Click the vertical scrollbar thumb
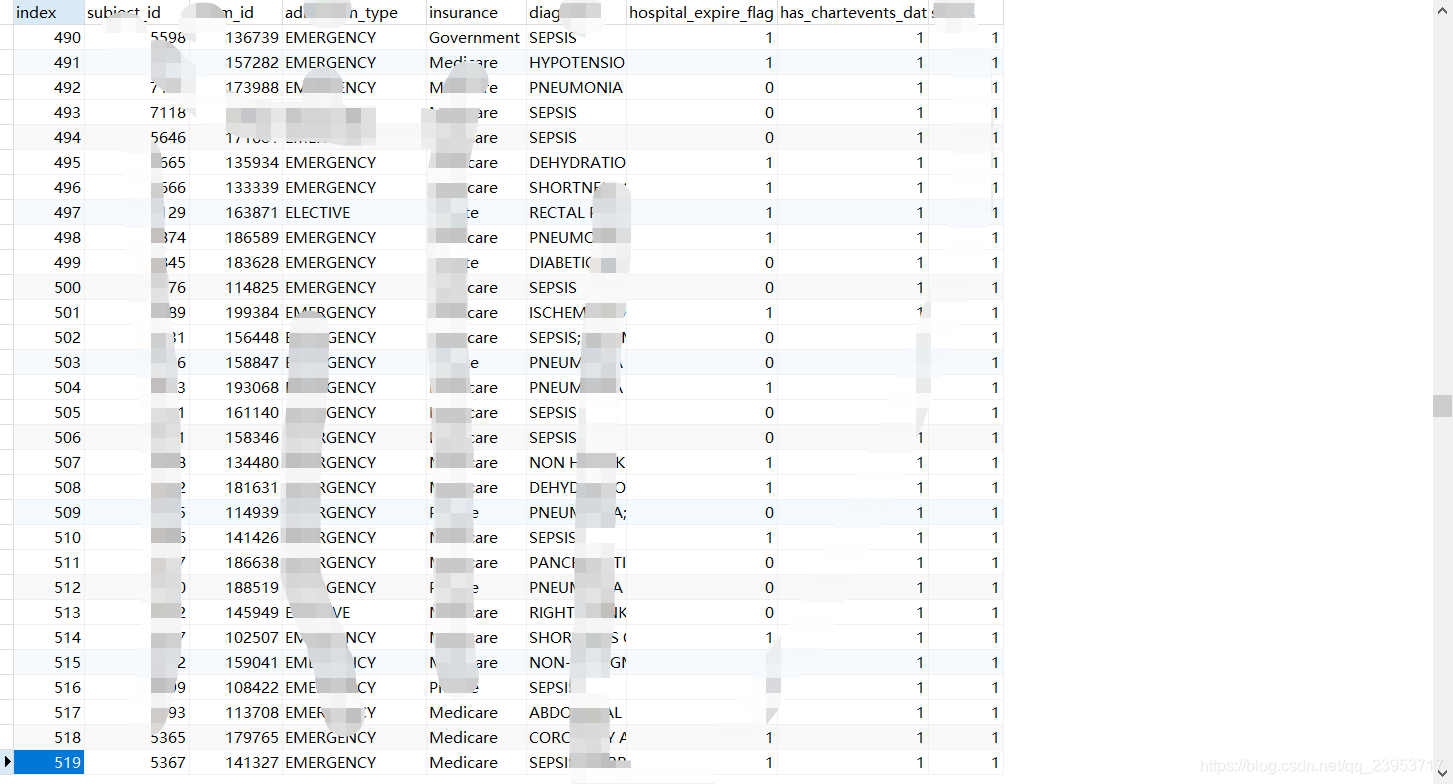This screenshot has height=784, width=1453. [1442, 405]
